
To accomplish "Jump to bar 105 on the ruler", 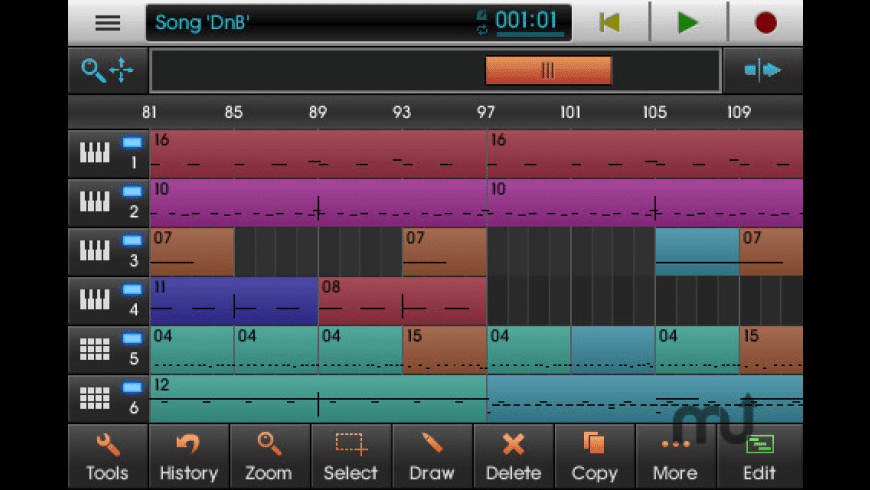I will pyautogui.click(x=655, y=113).
